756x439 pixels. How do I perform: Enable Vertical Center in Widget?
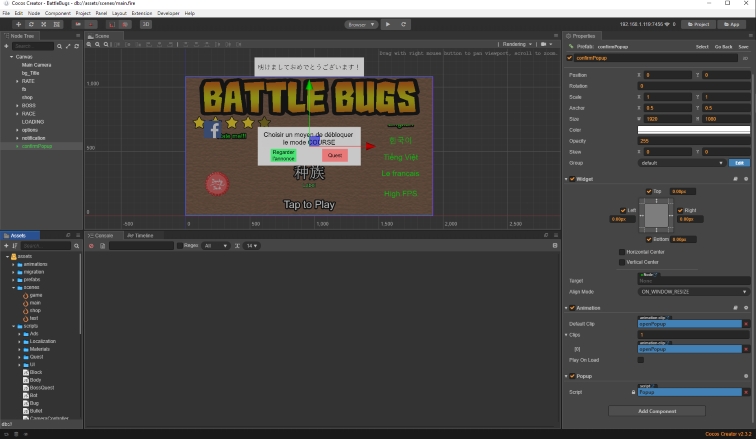pos(622,262)
